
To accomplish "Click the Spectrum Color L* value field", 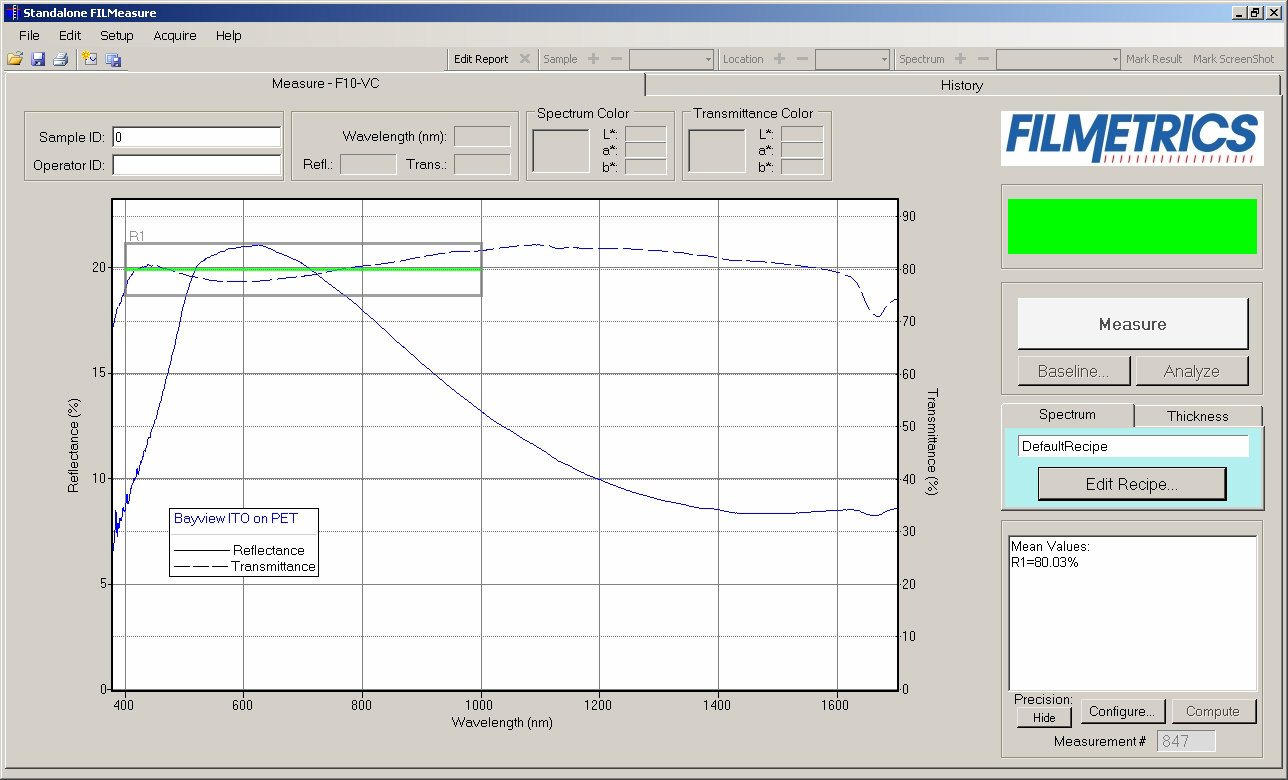I will (x=646, y=134).
